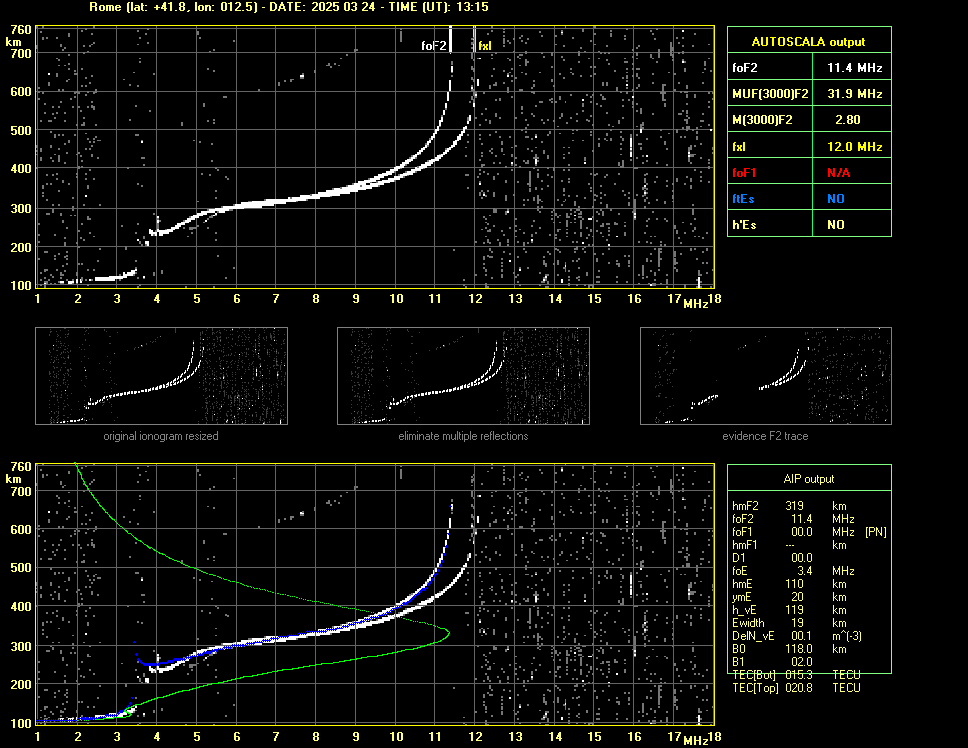Click the 'eliminate multiple reflections' thumbnail
Image resolution: width=968 pixels, height=748 pixels.
(463, 376)
